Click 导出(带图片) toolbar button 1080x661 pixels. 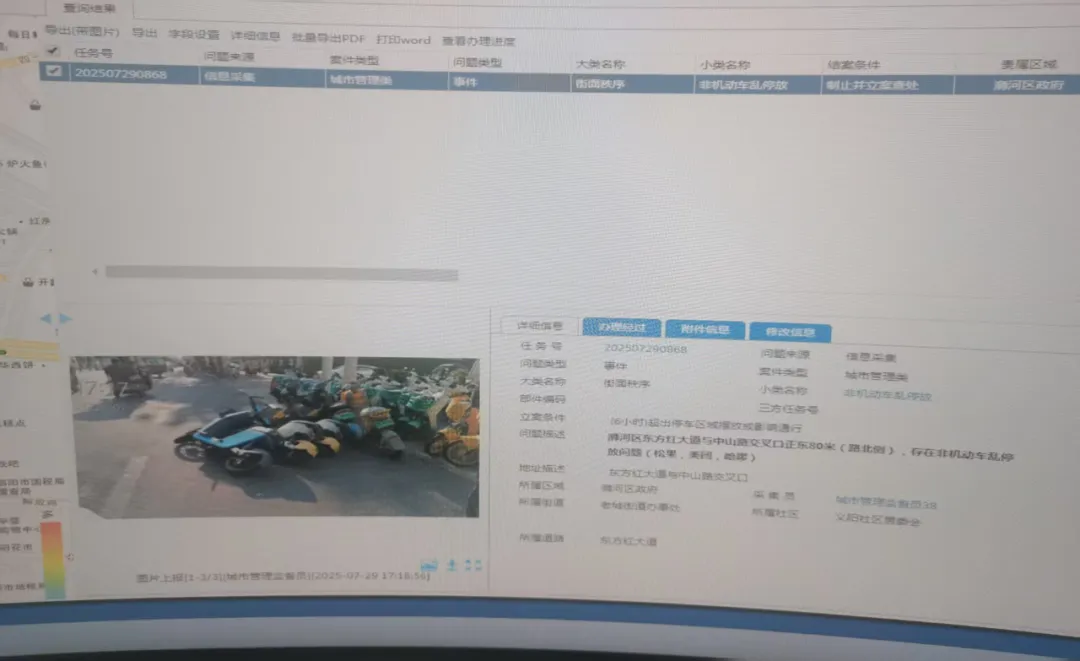tap(82, 31)
